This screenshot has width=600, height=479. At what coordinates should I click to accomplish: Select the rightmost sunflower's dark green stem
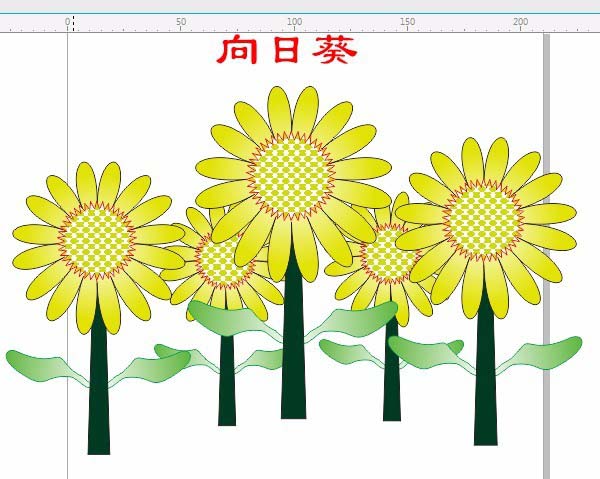486,367
